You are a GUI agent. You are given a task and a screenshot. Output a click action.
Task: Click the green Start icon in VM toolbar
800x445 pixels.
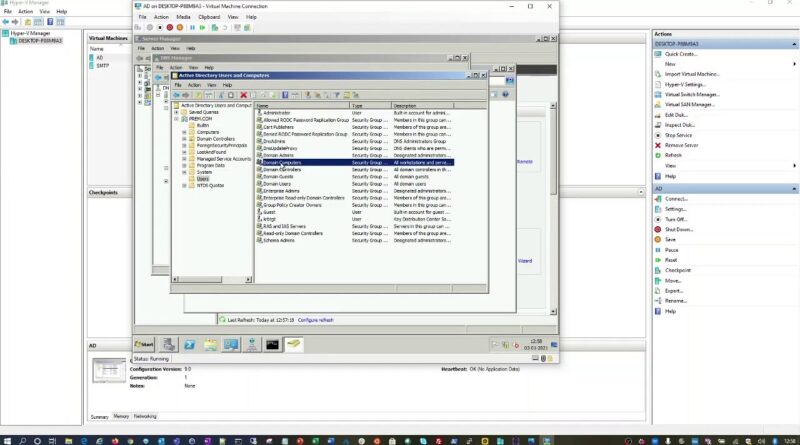click(x=203, y=28)
